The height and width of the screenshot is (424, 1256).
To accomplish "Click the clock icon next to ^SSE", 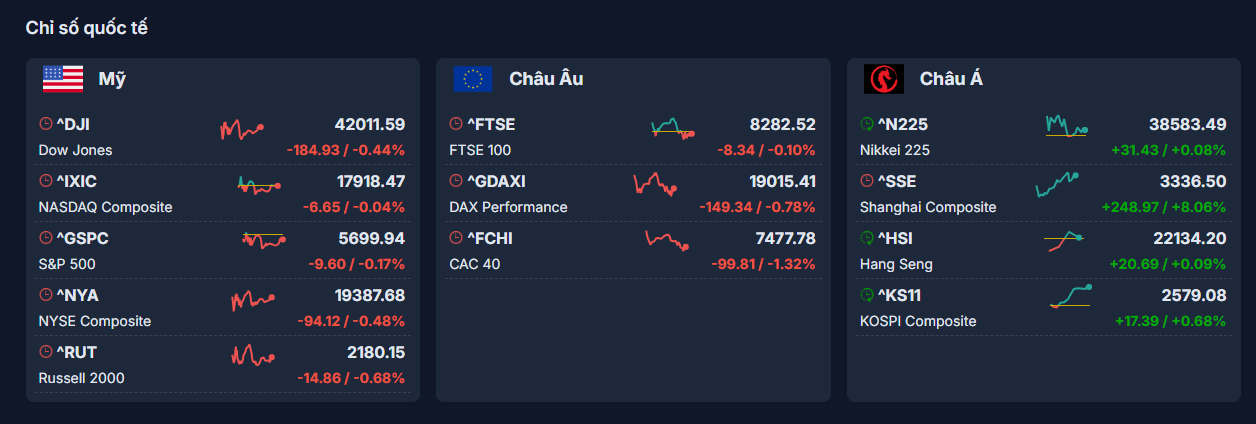I will [x=867, y=181].
